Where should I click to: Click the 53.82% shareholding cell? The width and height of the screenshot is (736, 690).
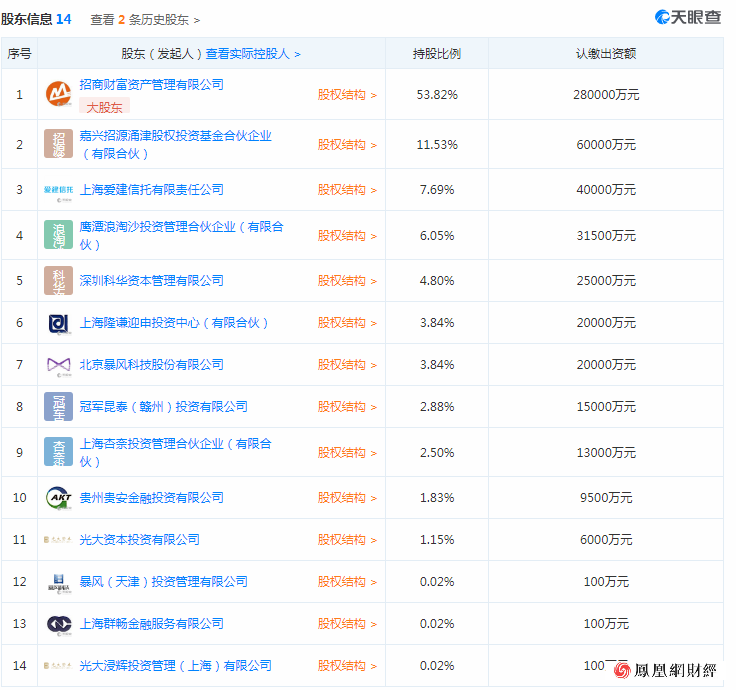click(437, 95)
